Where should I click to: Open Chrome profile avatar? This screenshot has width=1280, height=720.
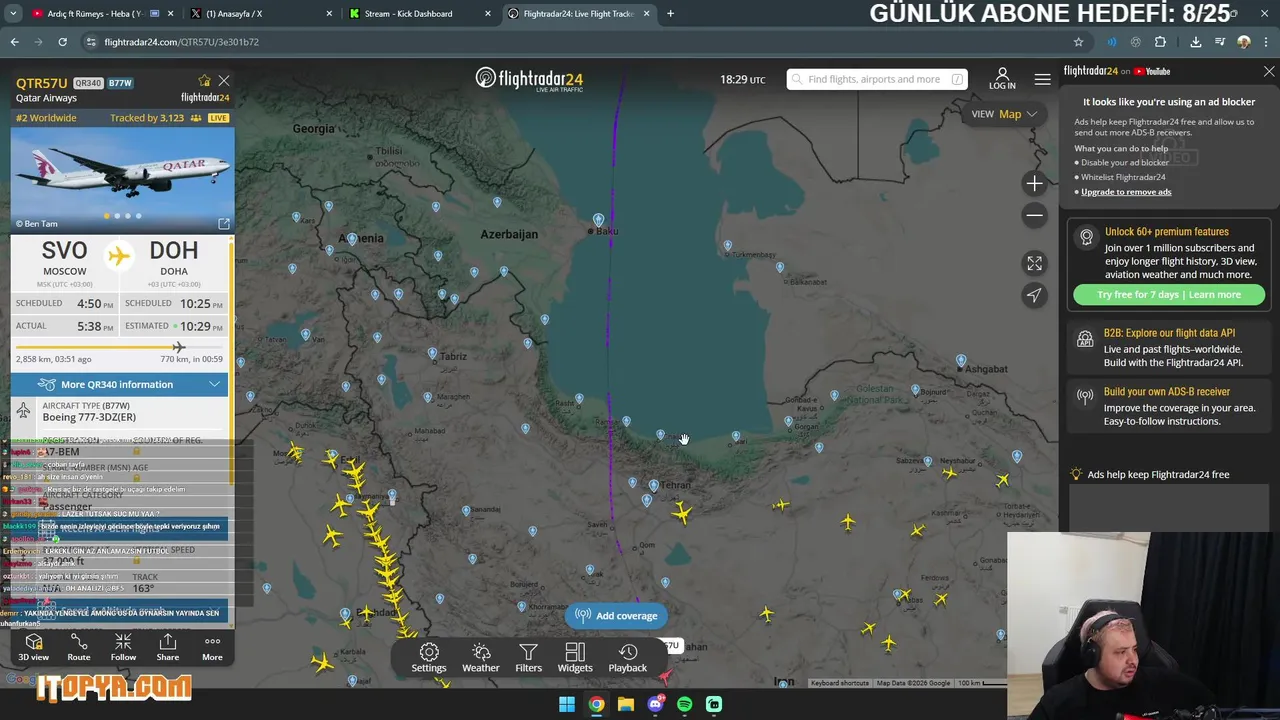(x=1243, y=42)
